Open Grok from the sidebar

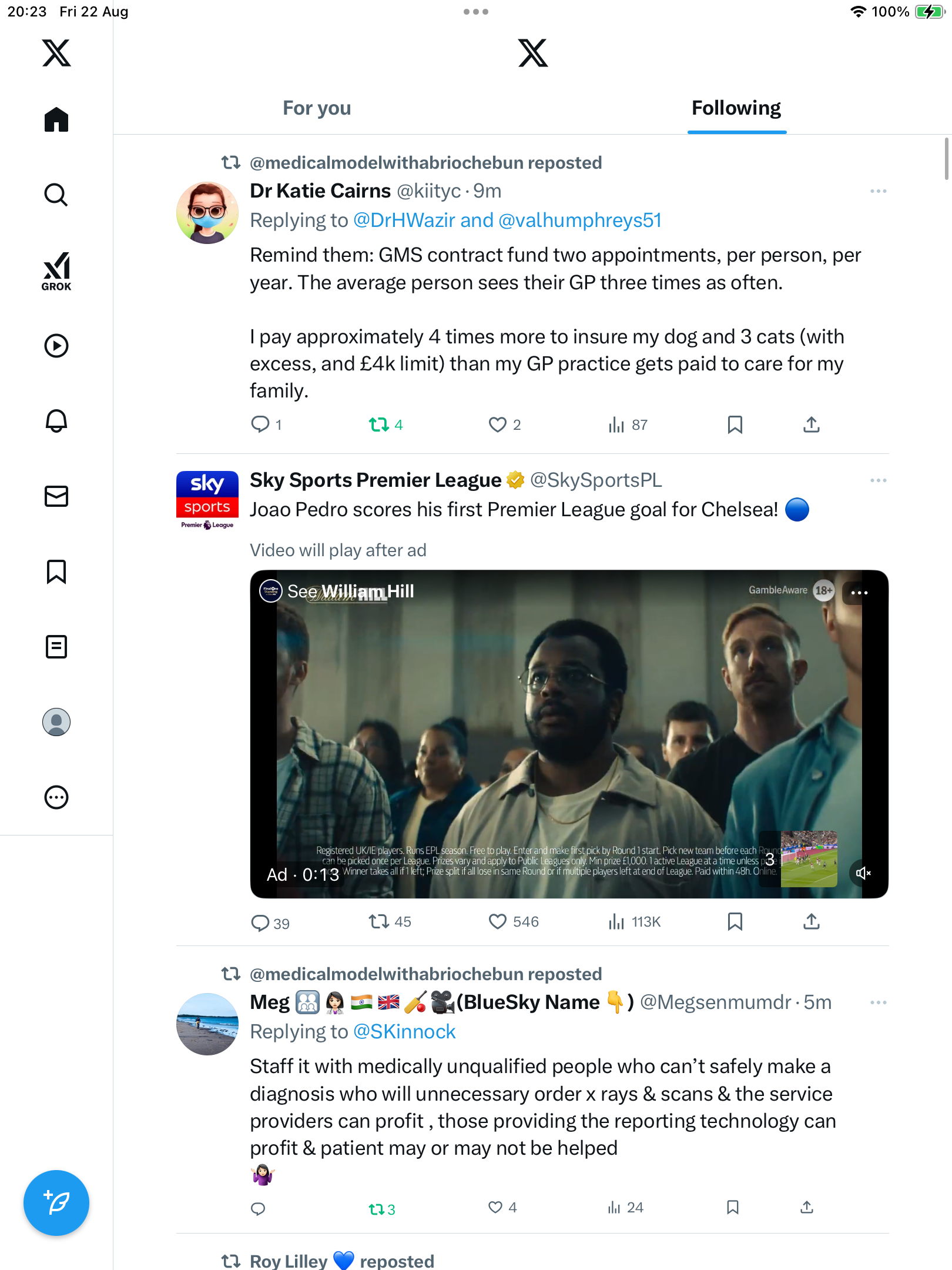[x=56, y=271]
